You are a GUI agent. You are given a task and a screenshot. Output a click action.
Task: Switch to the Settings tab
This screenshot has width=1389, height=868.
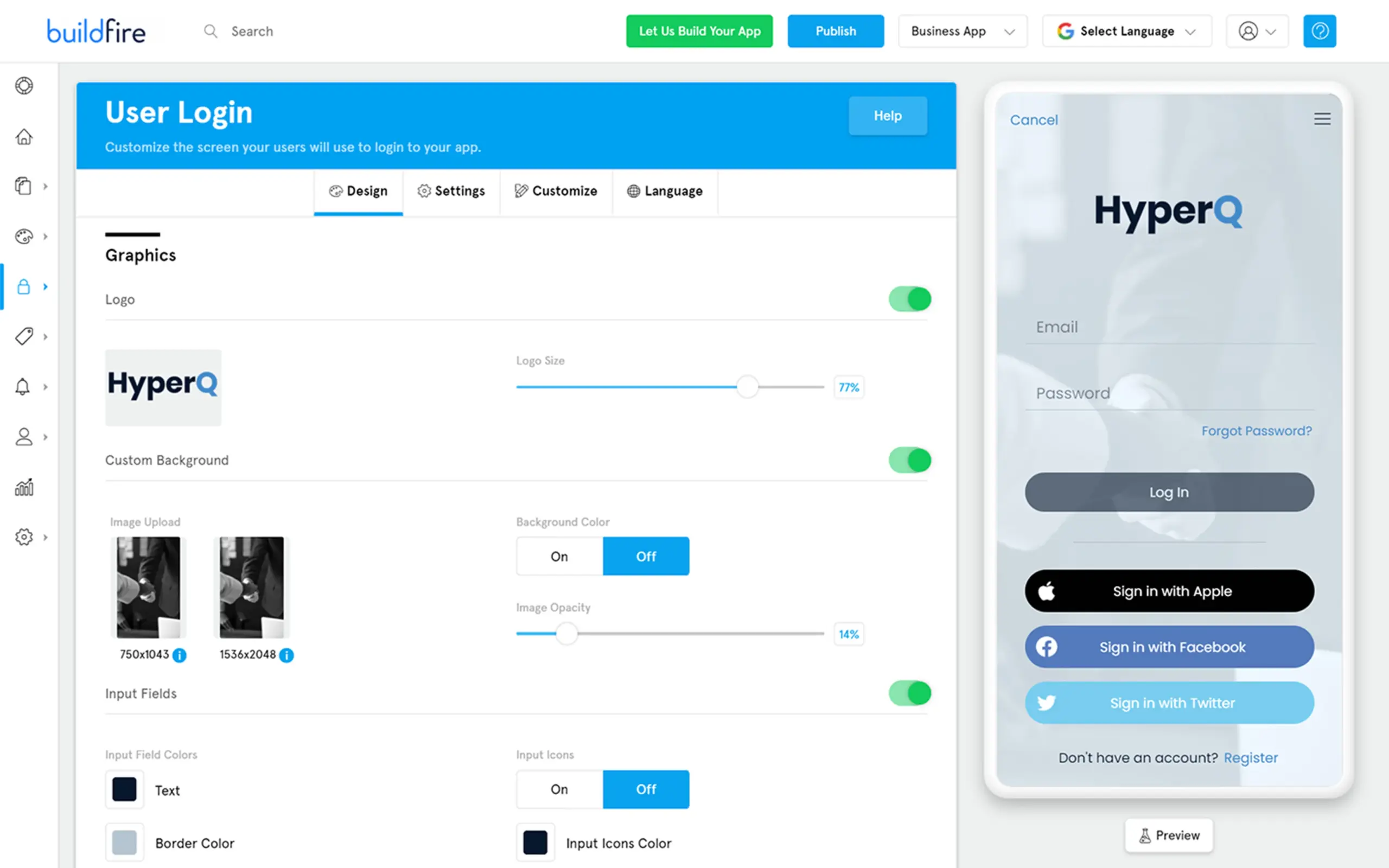(451, 191)
